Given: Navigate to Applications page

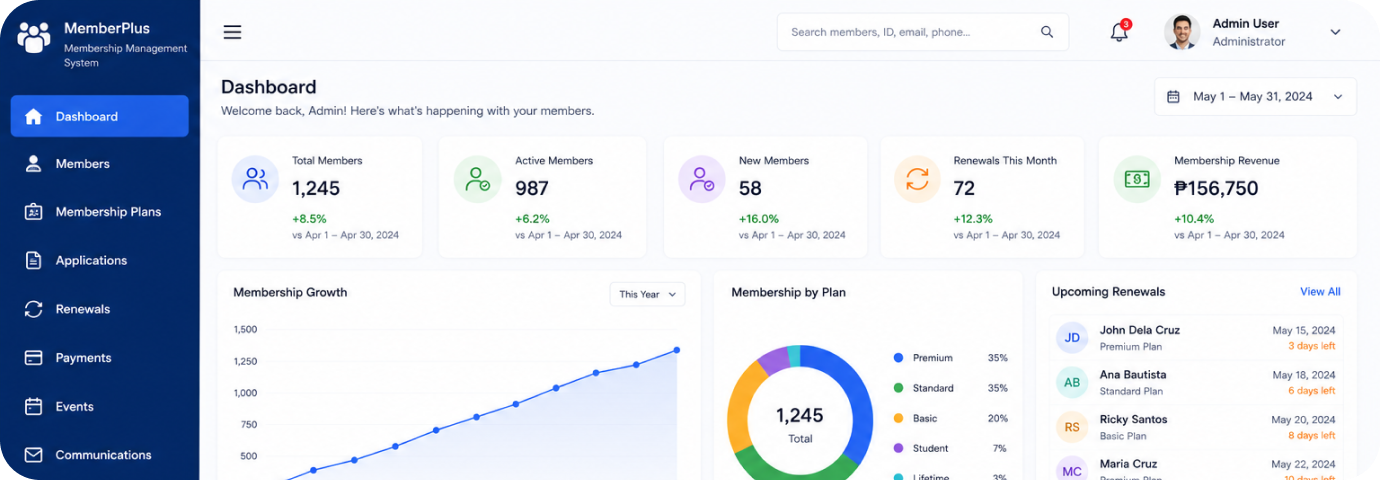Looking at the screenshot, I should click(99, 260).
